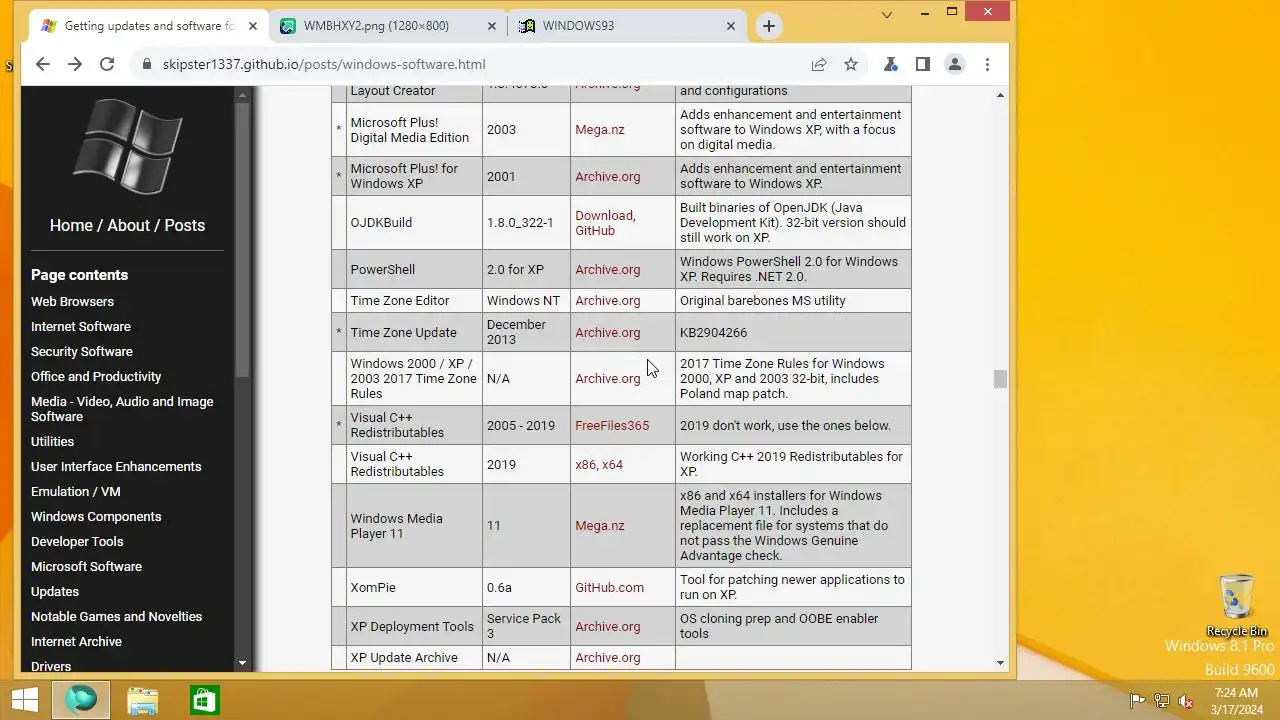1280x720 pixels.
Task: Open Archive.org link for PowerShell
Action: tap(607, 269)
